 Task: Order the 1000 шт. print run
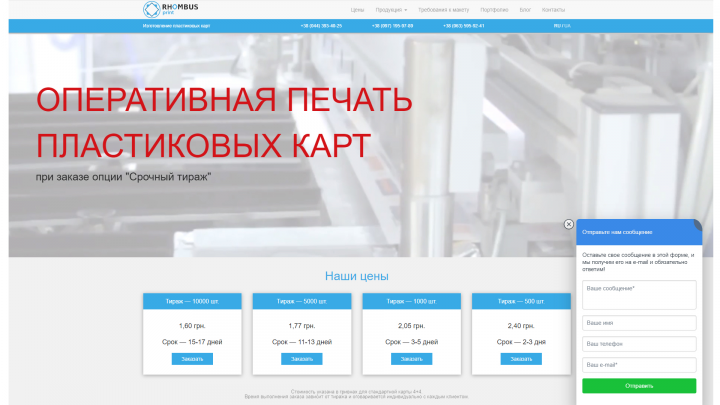tap(411, 359)
